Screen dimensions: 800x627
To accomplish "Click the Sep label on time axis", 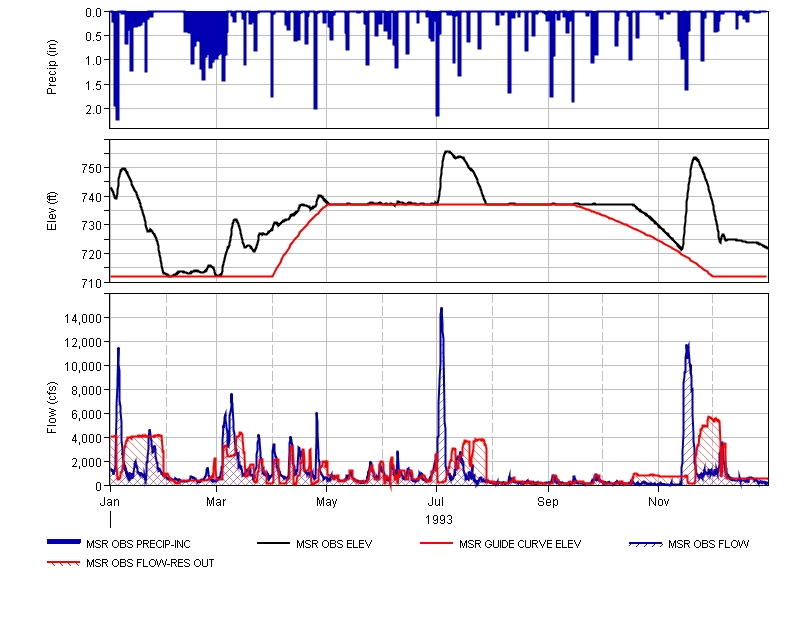I will click(x=548, y=502).
